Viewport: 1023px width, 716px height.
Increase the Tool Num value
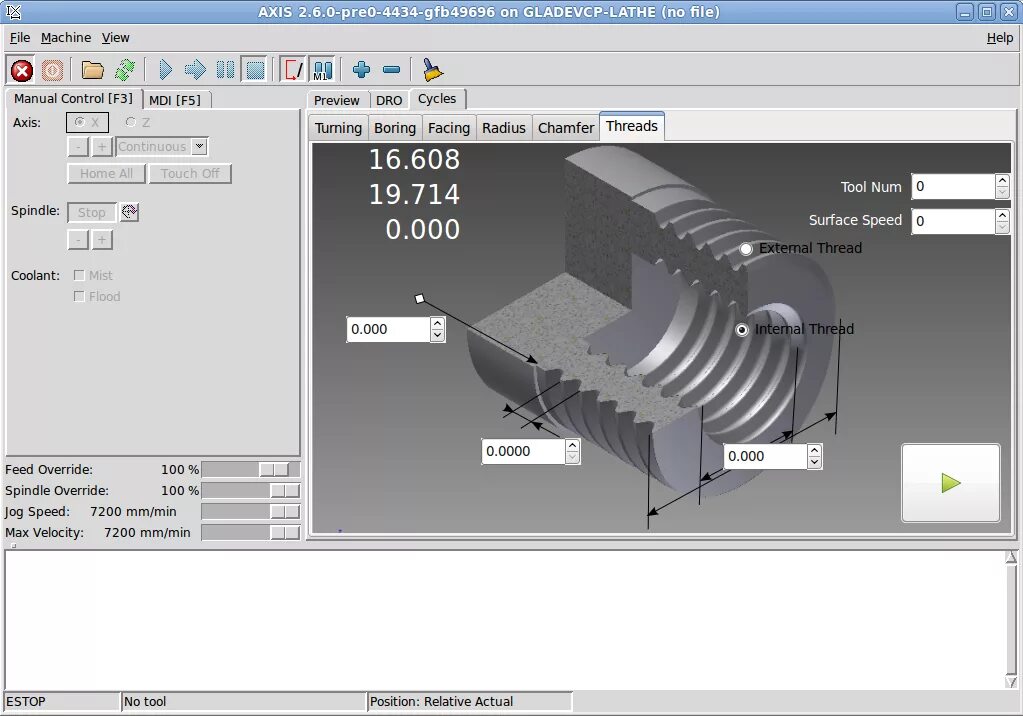coord(1002,180)
